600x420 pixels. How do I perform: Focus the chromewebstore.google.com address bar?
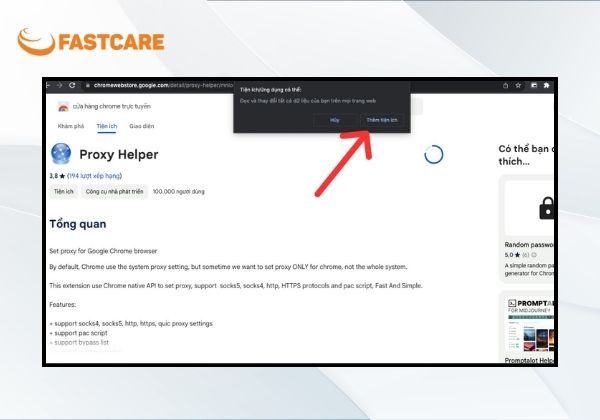163,85
